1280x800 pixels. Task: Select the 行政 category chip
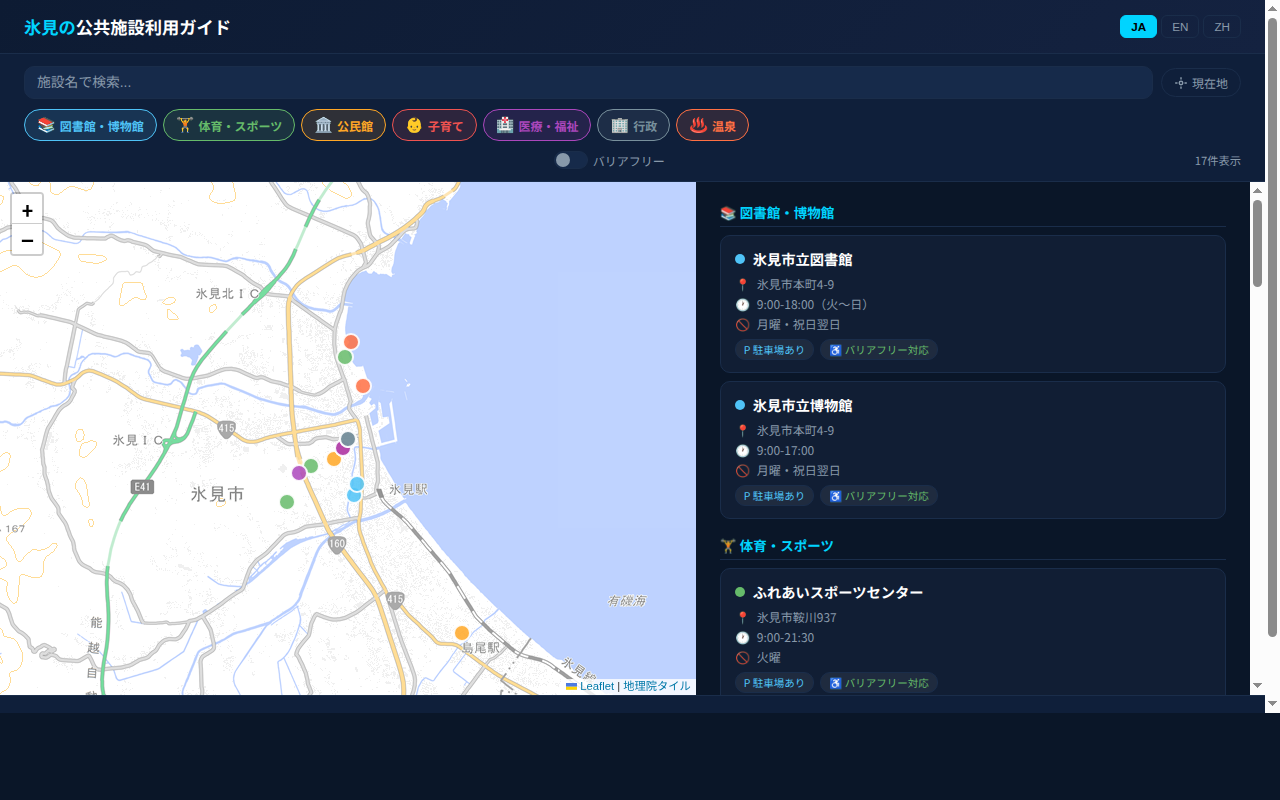633,125
